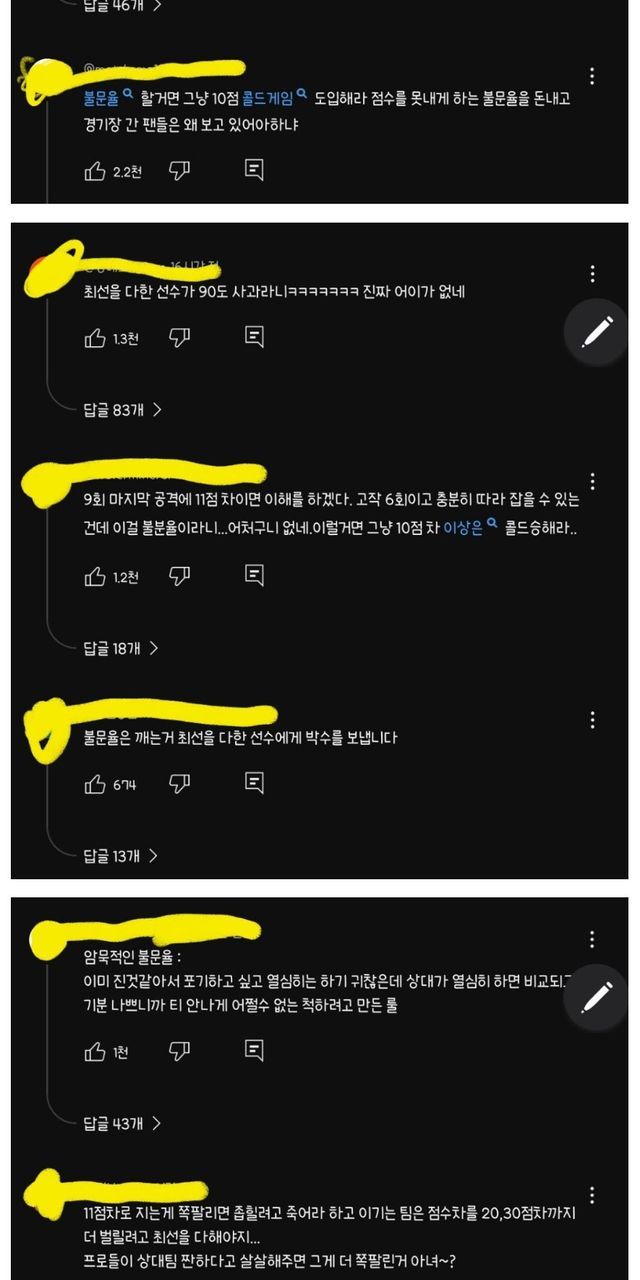Dislike the comment about 90도 사과
640x1280 pixels.
pyautogui.click(x=179, y=338)
